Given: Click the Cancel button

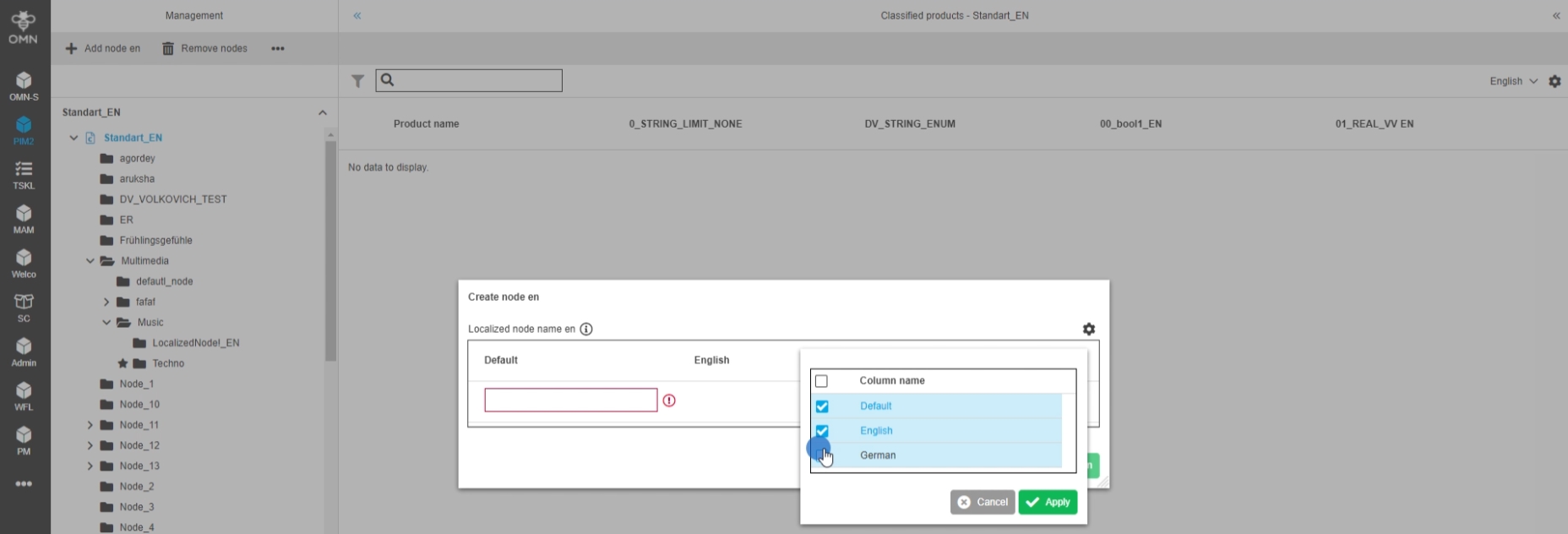Looking at the screenshot, I should (983, 502).
